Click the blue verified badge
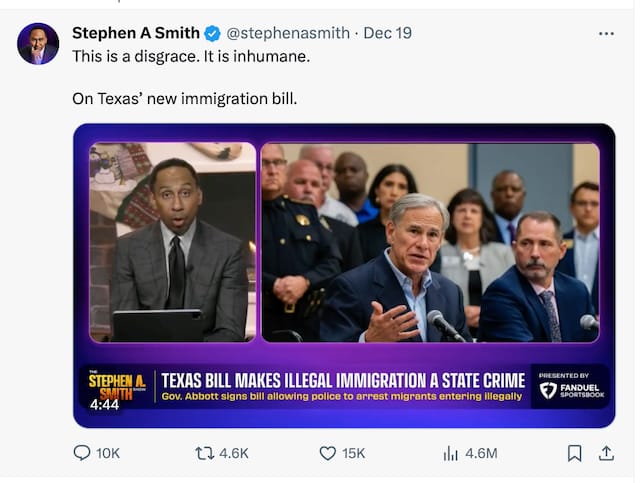Image resolution: width=640 pixels, height=483 pixels. (x=213, y=34)
